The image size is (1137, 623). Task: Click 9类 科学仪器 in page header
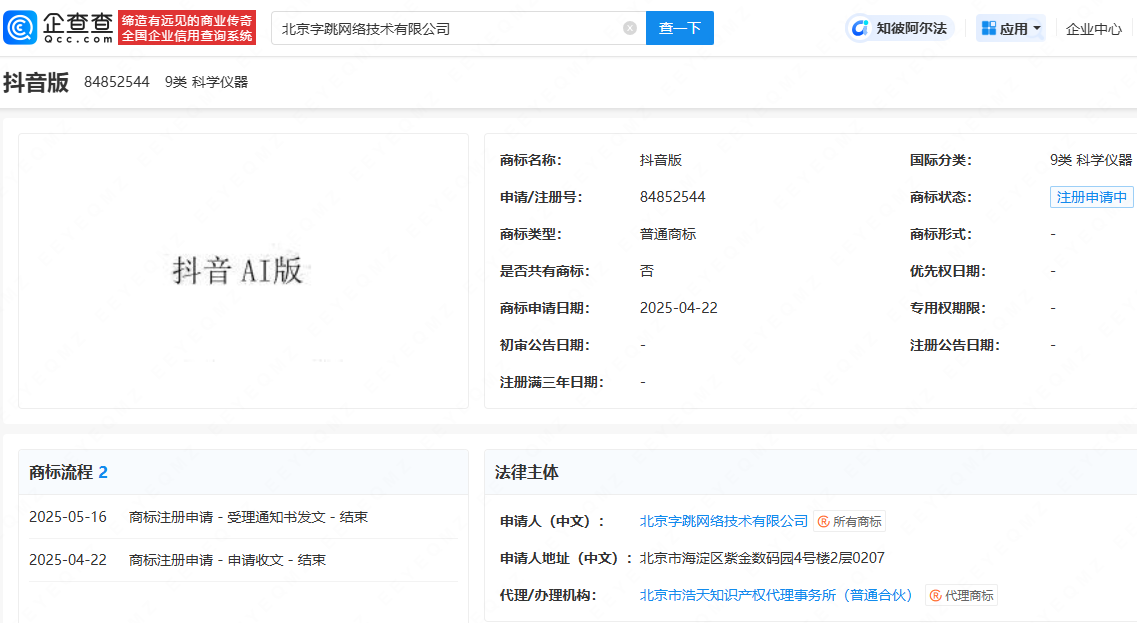[206, 82]
